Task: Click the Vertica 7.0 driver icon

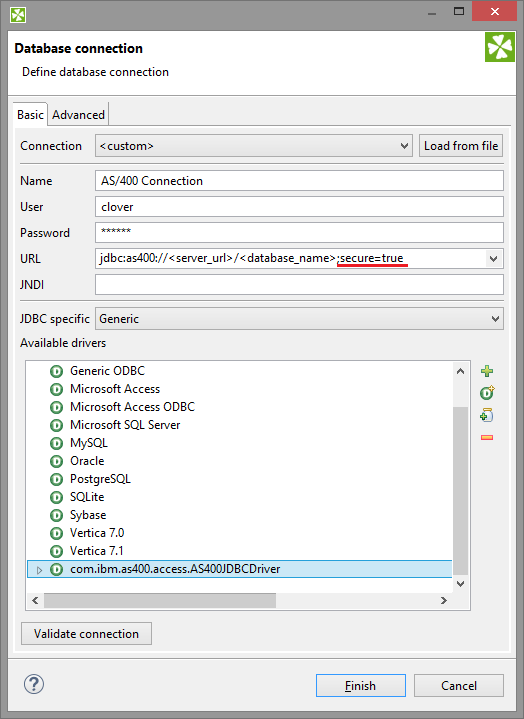Action: click(x=56, y=533)
